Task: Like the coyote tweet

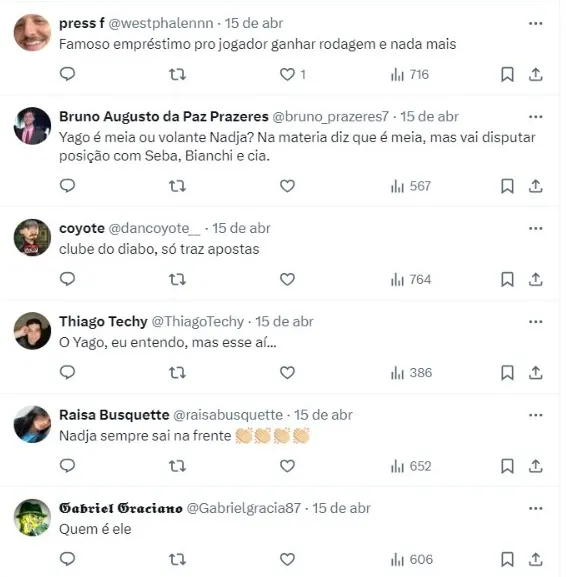Action: 287,280
